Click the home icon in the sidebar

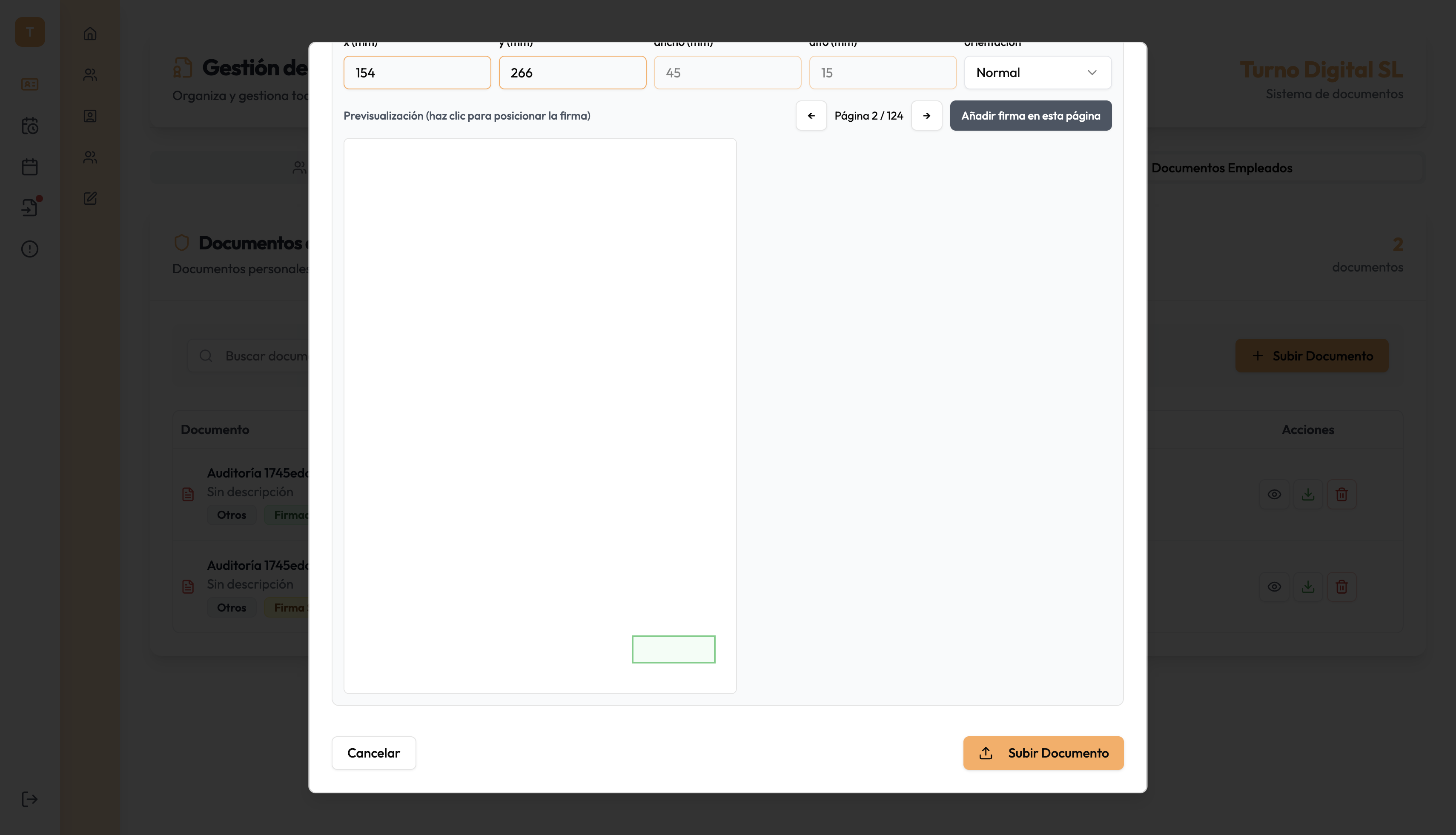90,34
